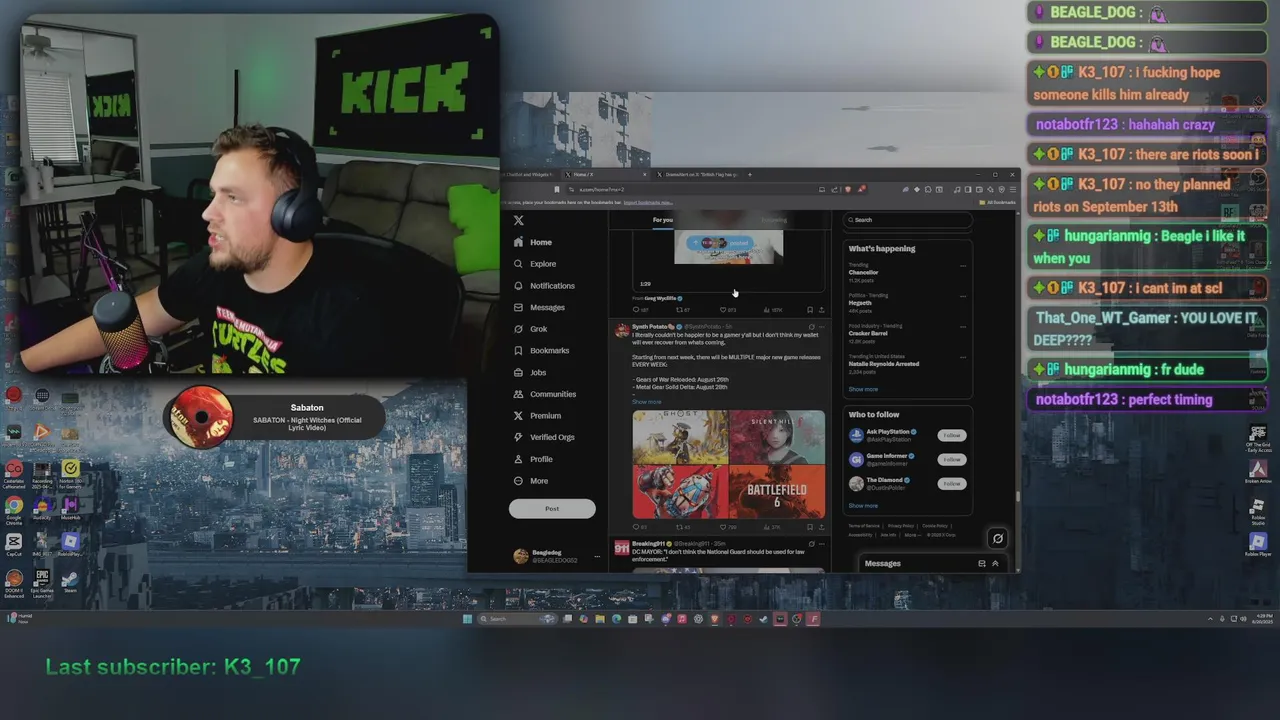This screenshot has height=720, width=1280.
Task: Open the X logo in sidebar
Action: pos(518,220)
